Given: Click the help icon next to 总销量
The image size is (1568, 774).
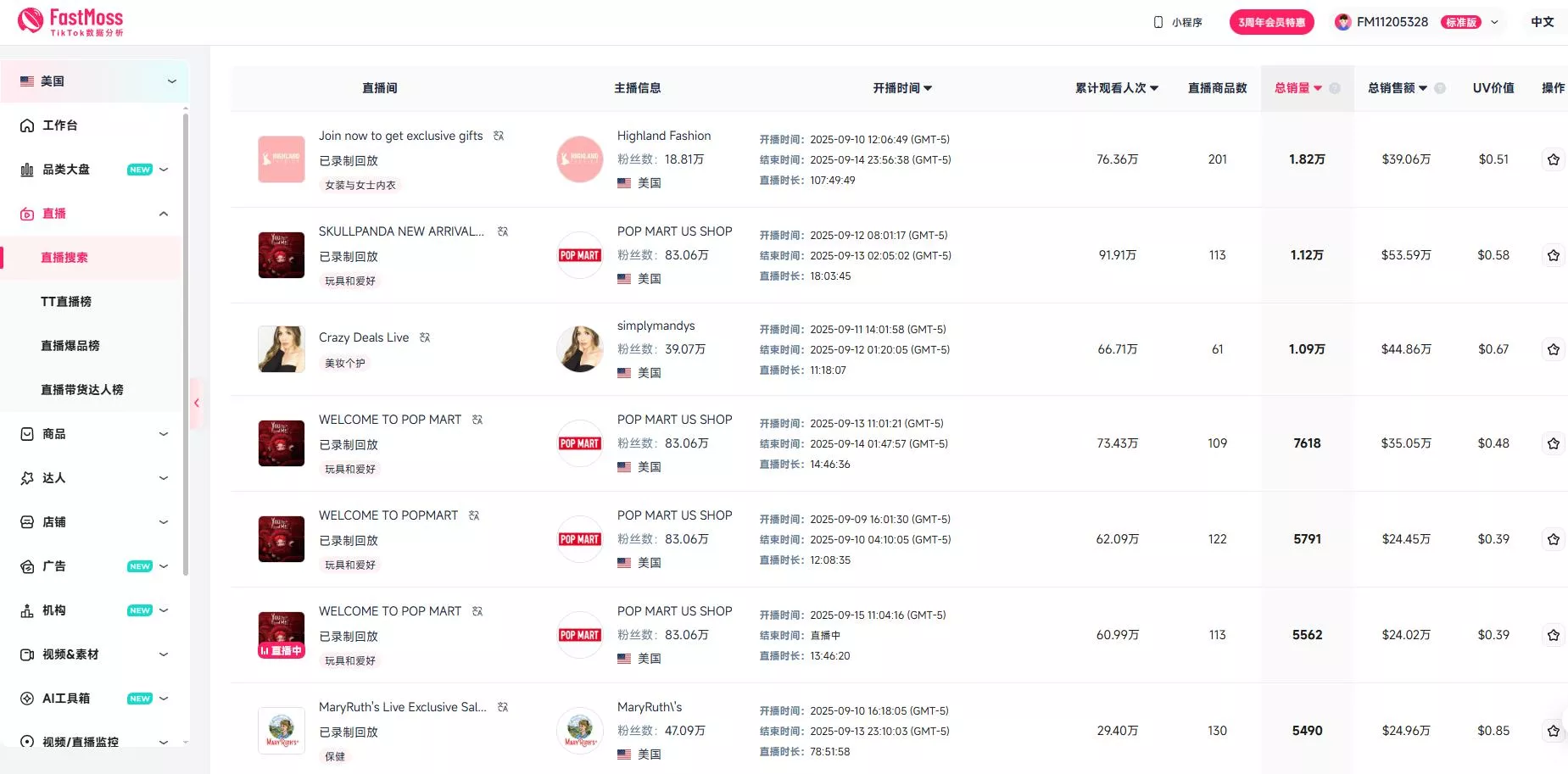Looking at the screenshot, I should [1335, 88].
